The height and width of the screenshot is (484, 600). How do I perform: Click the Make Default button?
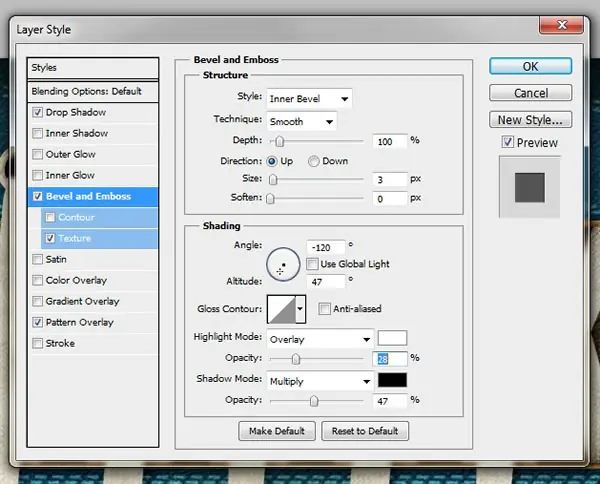[x=277, y=431]
